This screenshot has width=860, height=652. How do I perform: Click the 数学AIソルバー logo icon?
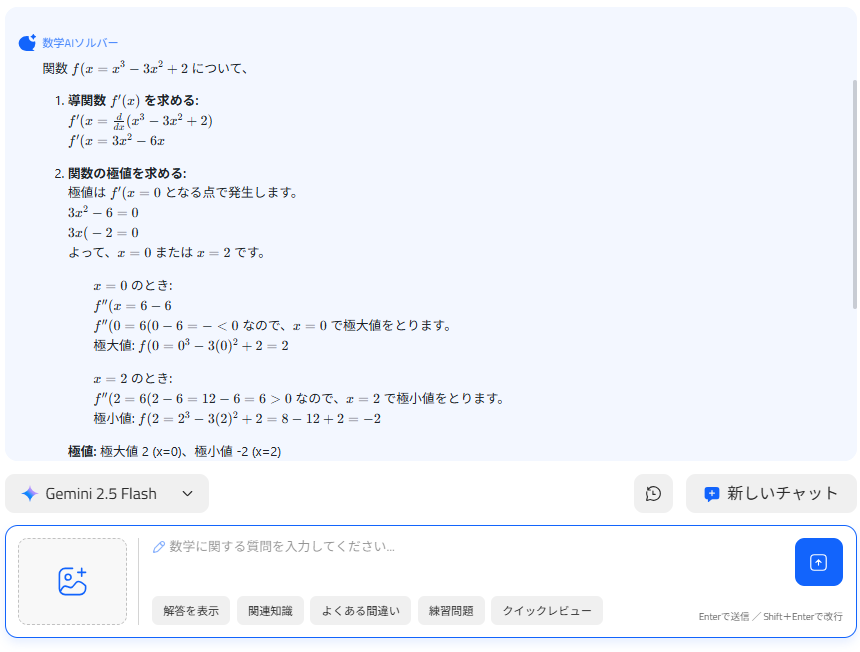pos(27,43)
